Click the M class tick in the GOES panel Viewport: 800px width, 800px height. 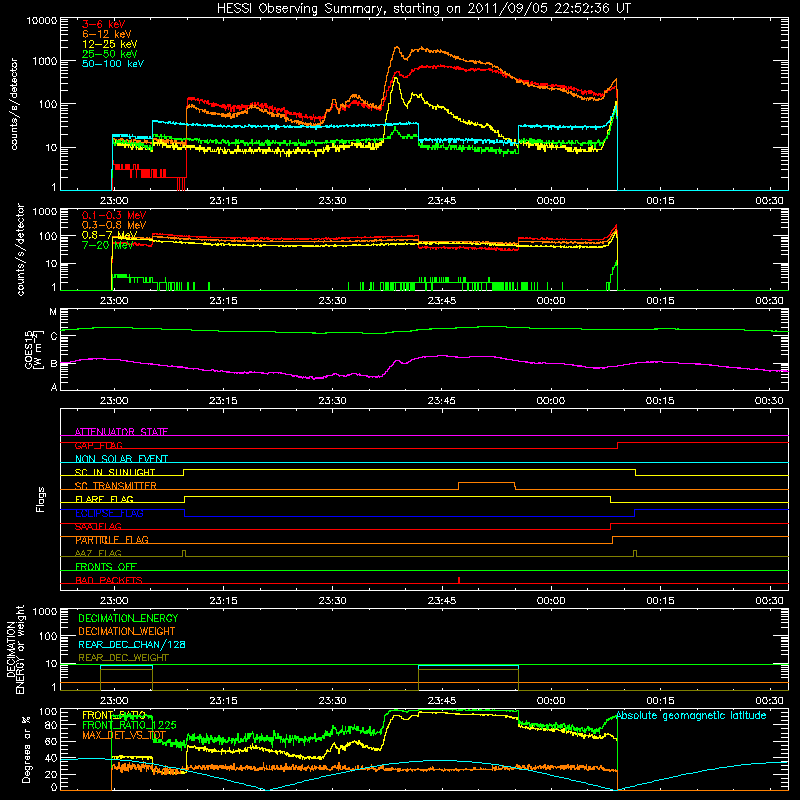(x=53, y=312)
